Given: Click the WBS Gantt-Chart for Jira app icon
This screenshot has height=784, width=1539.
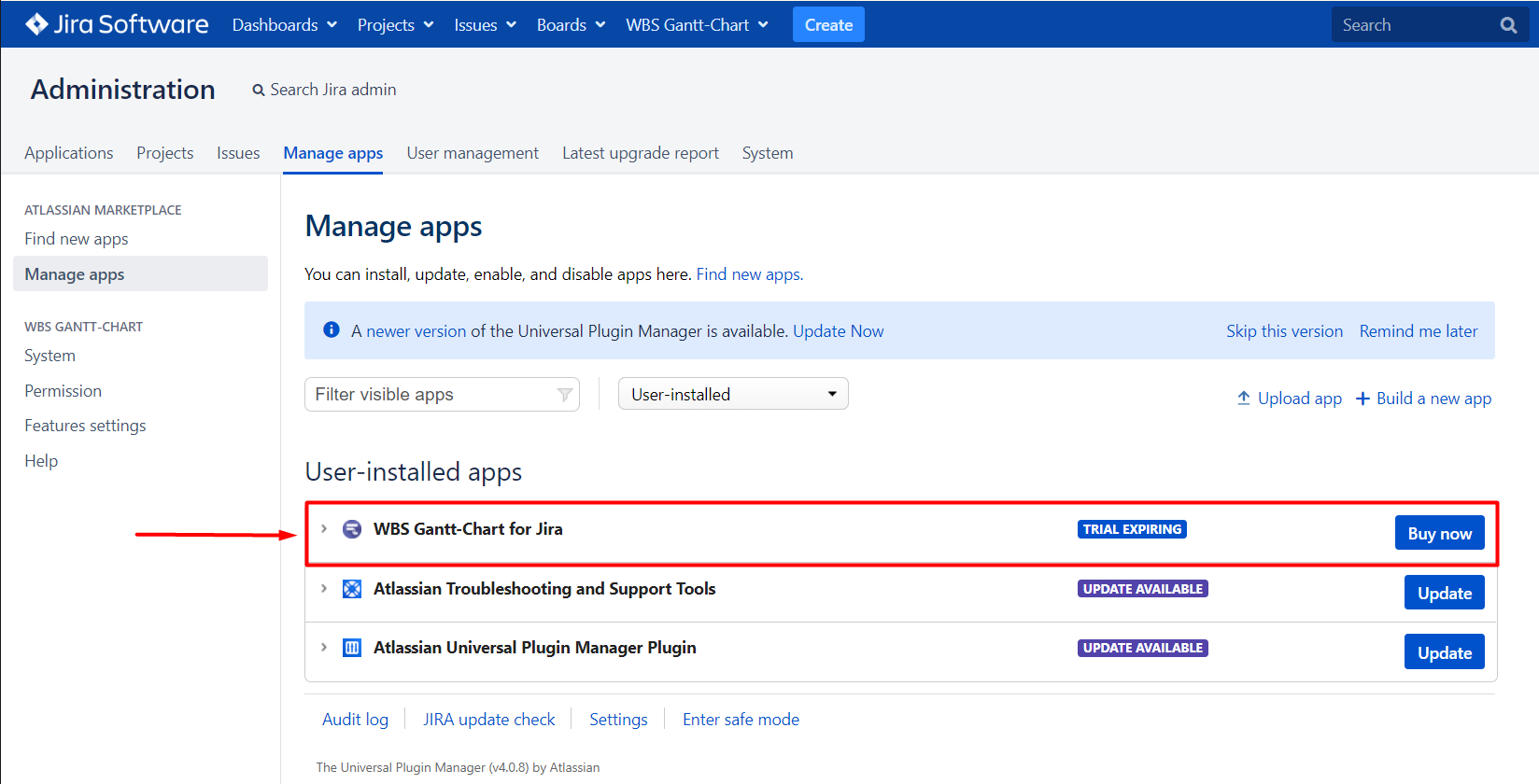Looking at the screenshot, I should click(352, 529).
